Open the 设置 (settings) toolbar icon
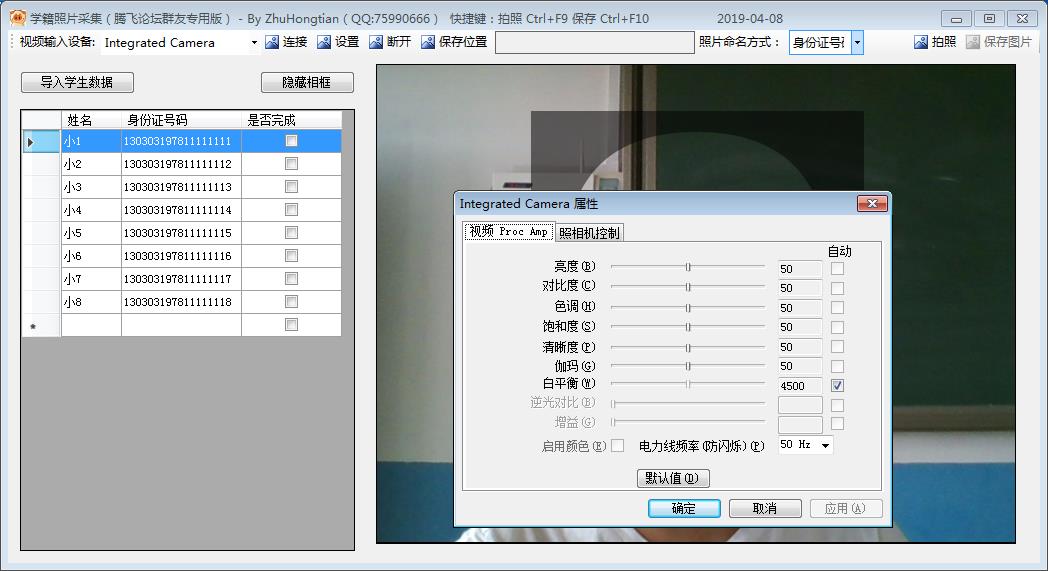This screenshot has height=571, width=1048. coord(324,42)
